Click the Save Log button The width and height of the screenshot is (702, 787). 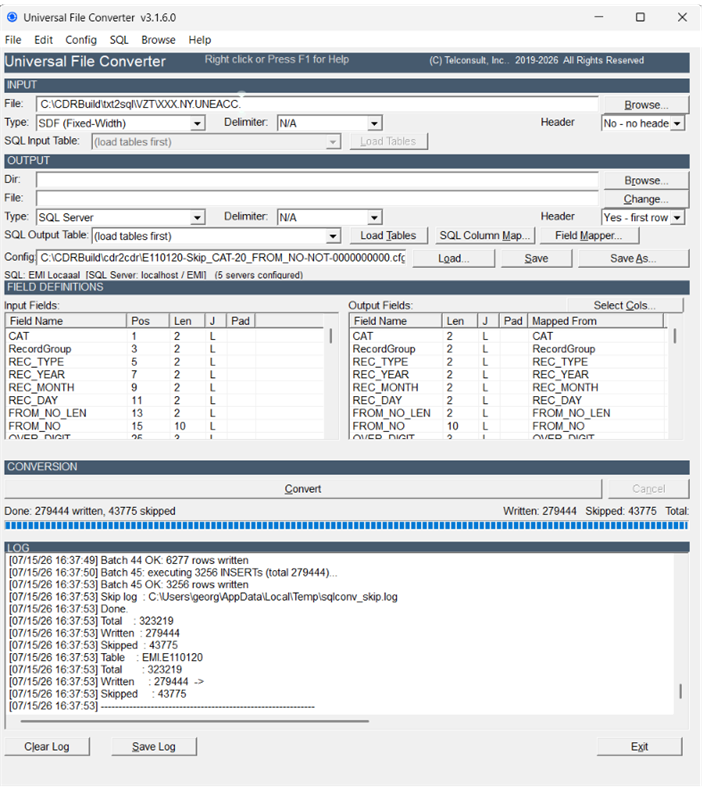(x=154, y=746)
